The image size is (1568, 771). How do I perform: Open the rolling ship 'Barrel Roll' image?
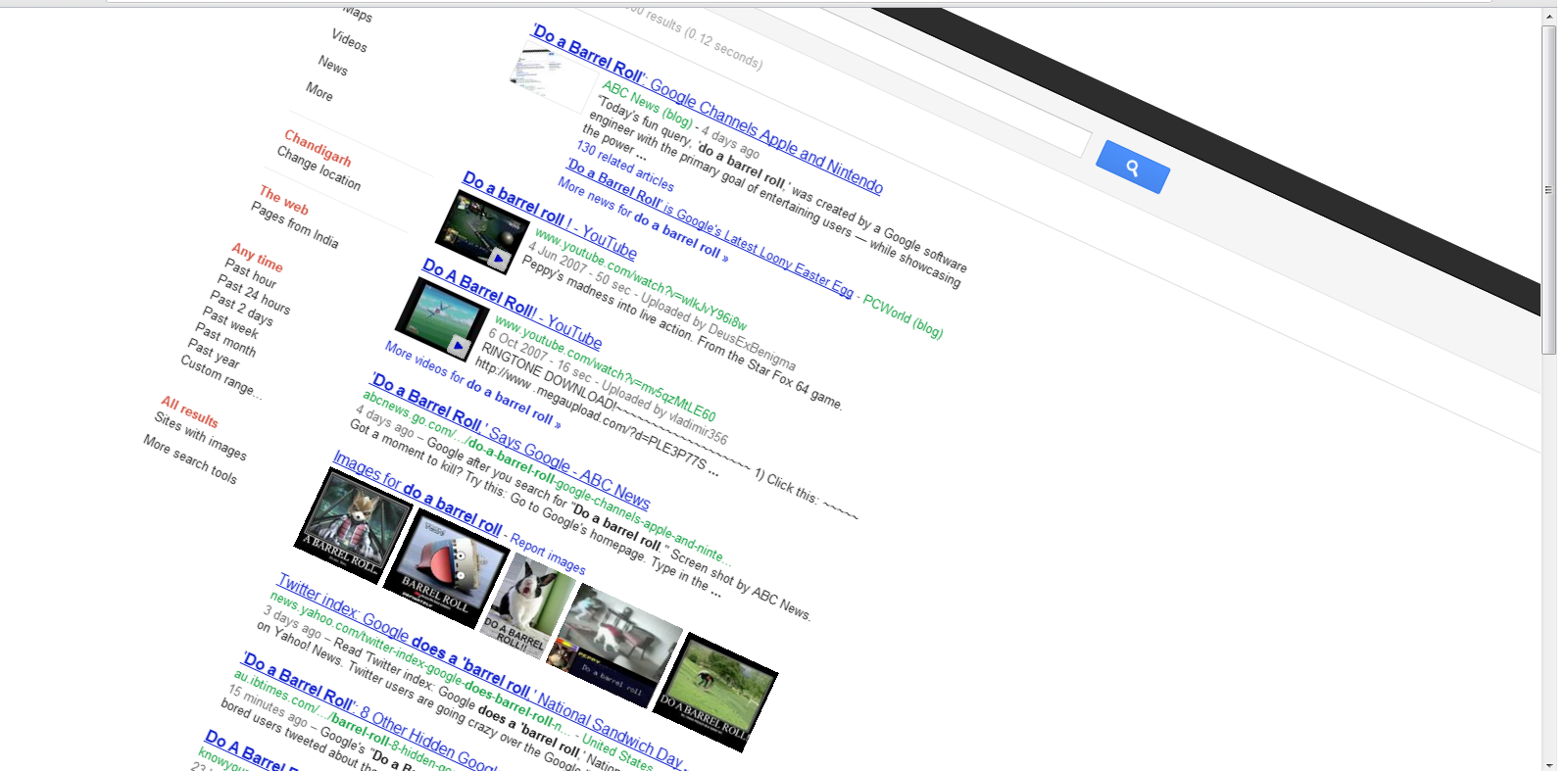pos(445,569)
